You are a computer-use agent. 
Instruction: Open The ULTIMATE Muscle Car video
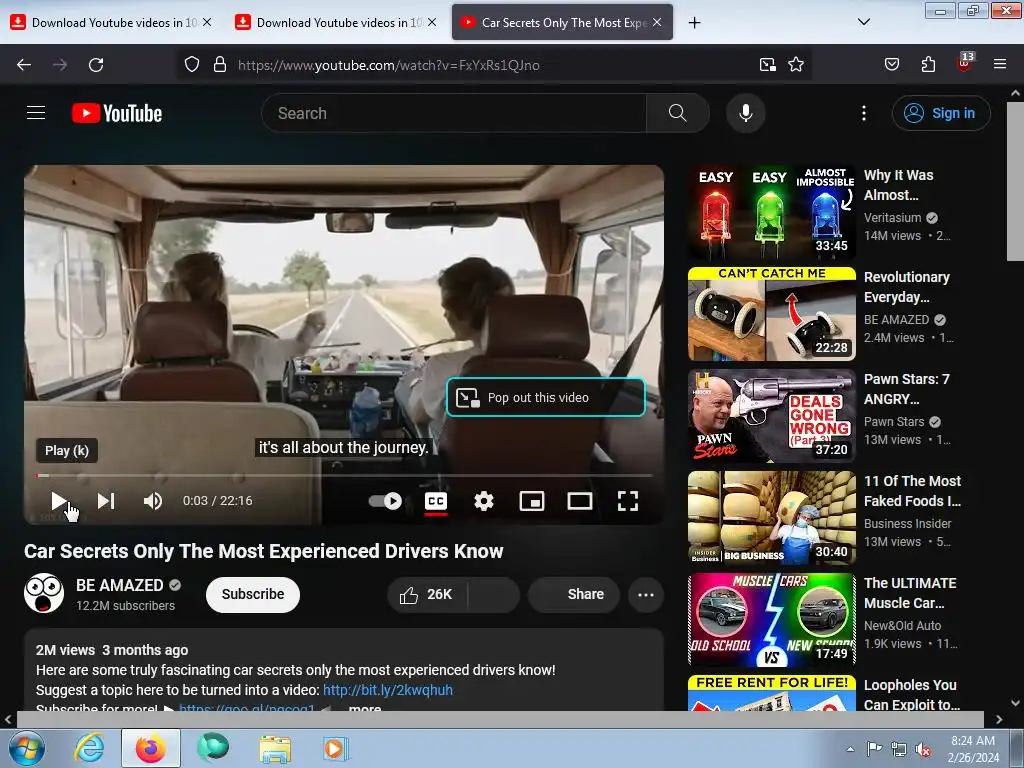pos(771,619)
